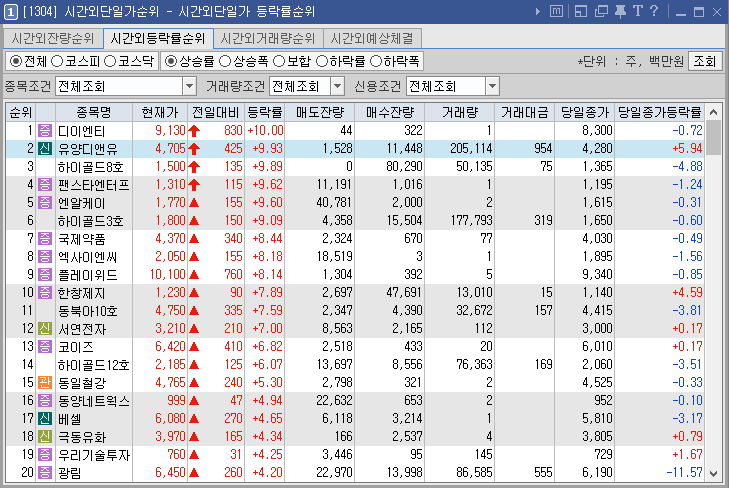Sort by the 등락률 column header
Image resolution: width=729 pixels, height=488 pixels.
point(265,112)
